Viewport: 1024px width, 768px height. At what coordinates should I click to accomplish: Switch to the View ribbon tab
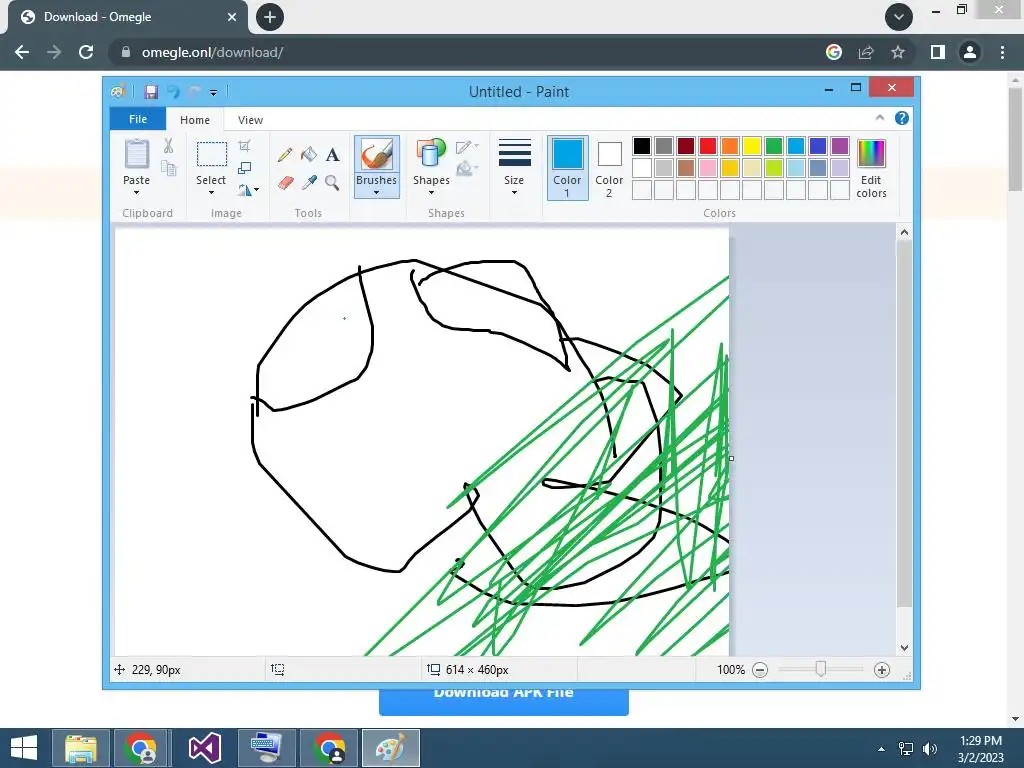point(250,120)
